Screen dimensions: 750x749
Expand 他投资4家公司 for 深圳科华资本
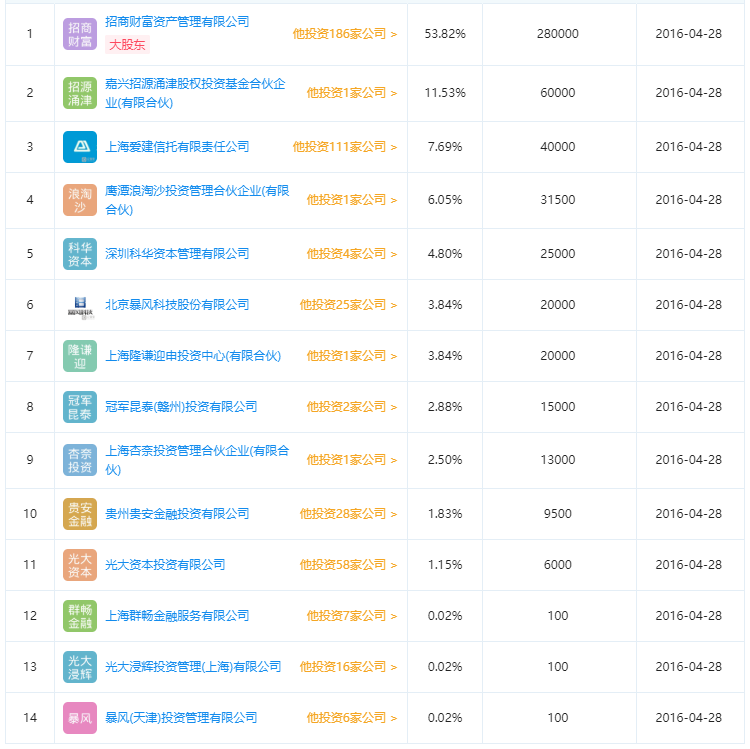point(352,254)
